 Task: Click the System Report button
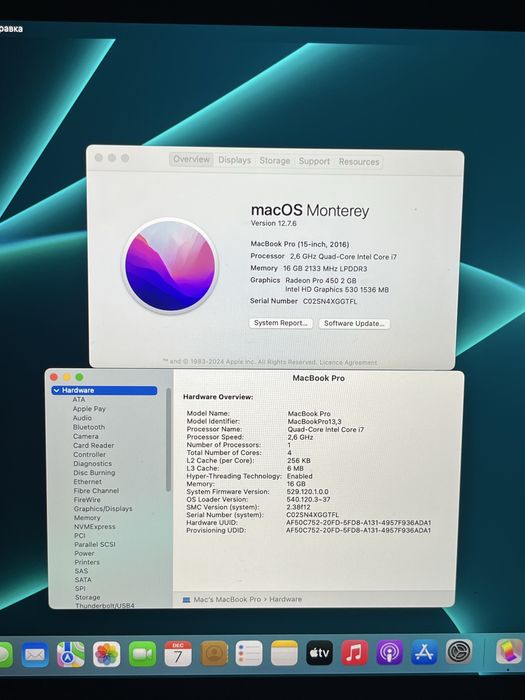tap(281, 323)
